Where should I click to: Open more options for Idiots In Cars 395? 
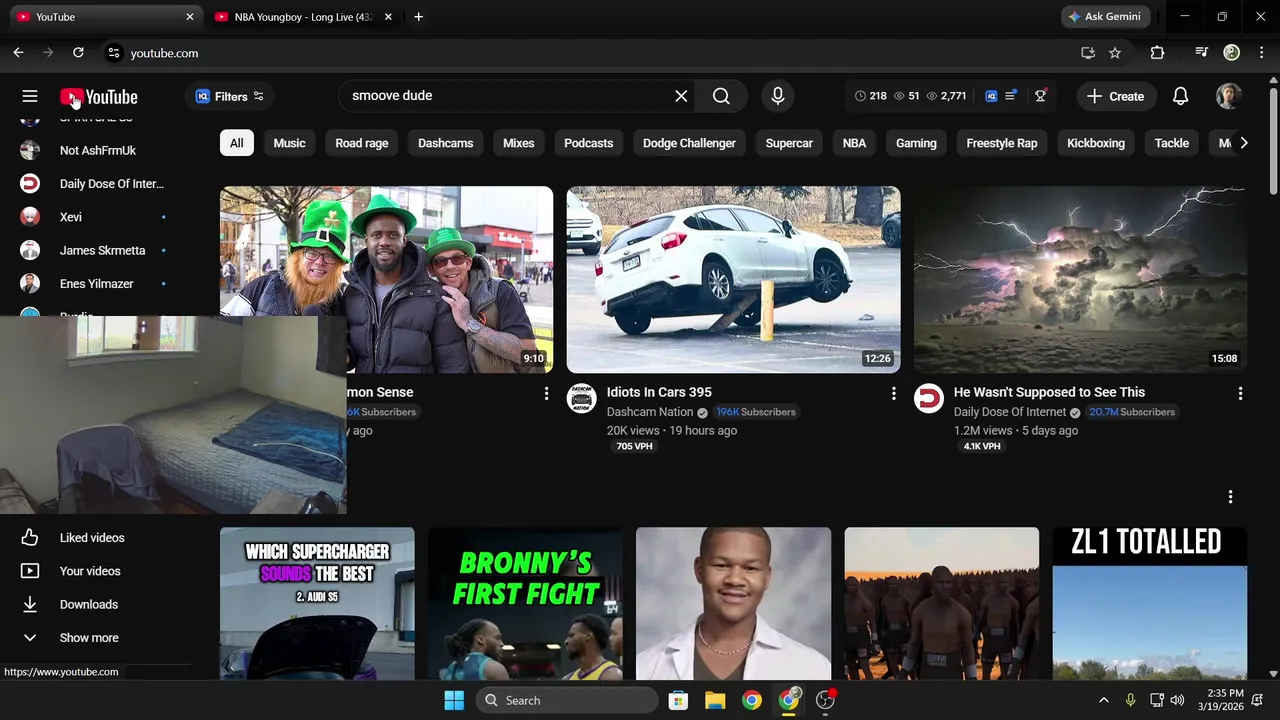click(893, 394)
